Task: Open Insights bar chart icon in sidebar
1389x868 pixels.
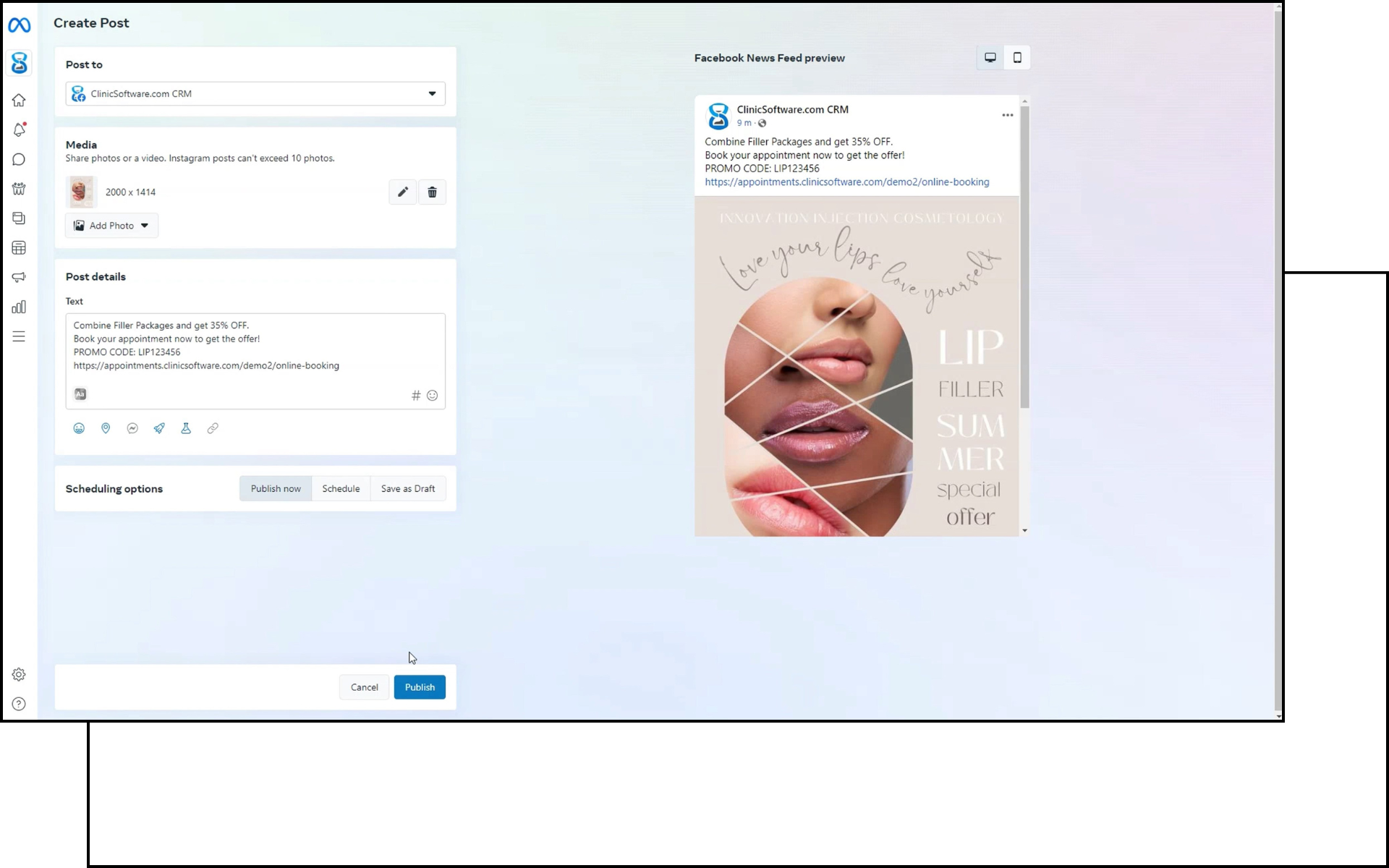Action: click(19, 307)
